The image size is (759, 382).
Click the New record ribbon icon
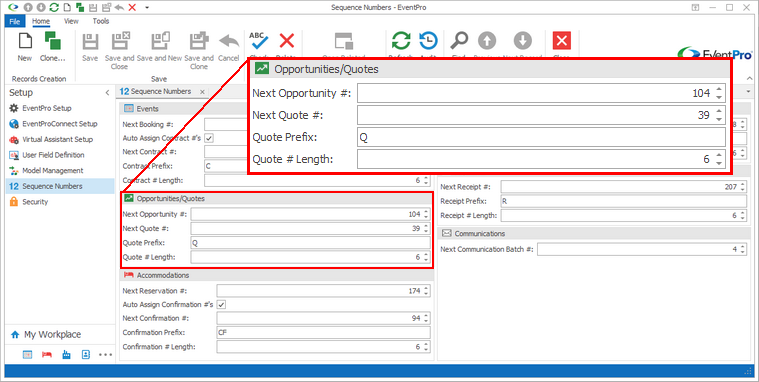25,41
